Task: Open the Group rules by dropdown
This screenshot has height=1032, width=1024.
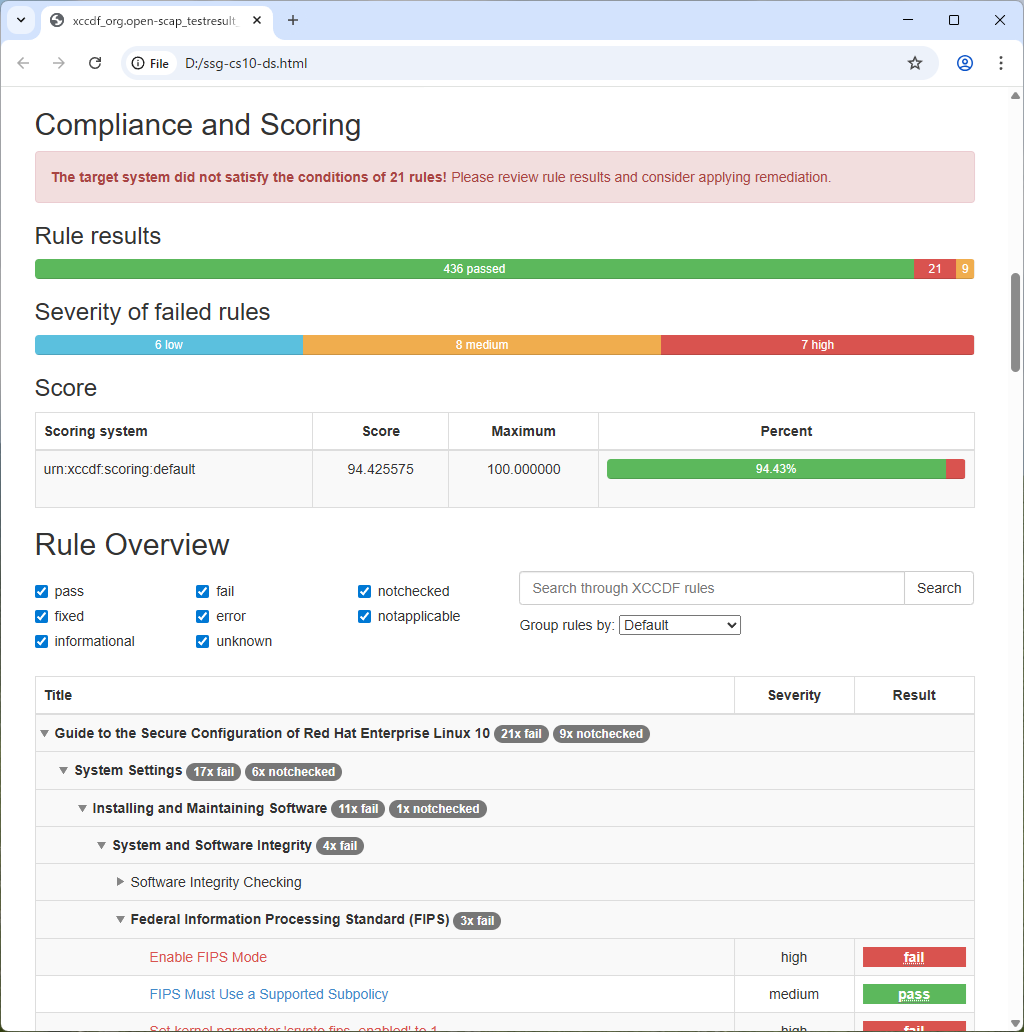Action: coord(679,625)
